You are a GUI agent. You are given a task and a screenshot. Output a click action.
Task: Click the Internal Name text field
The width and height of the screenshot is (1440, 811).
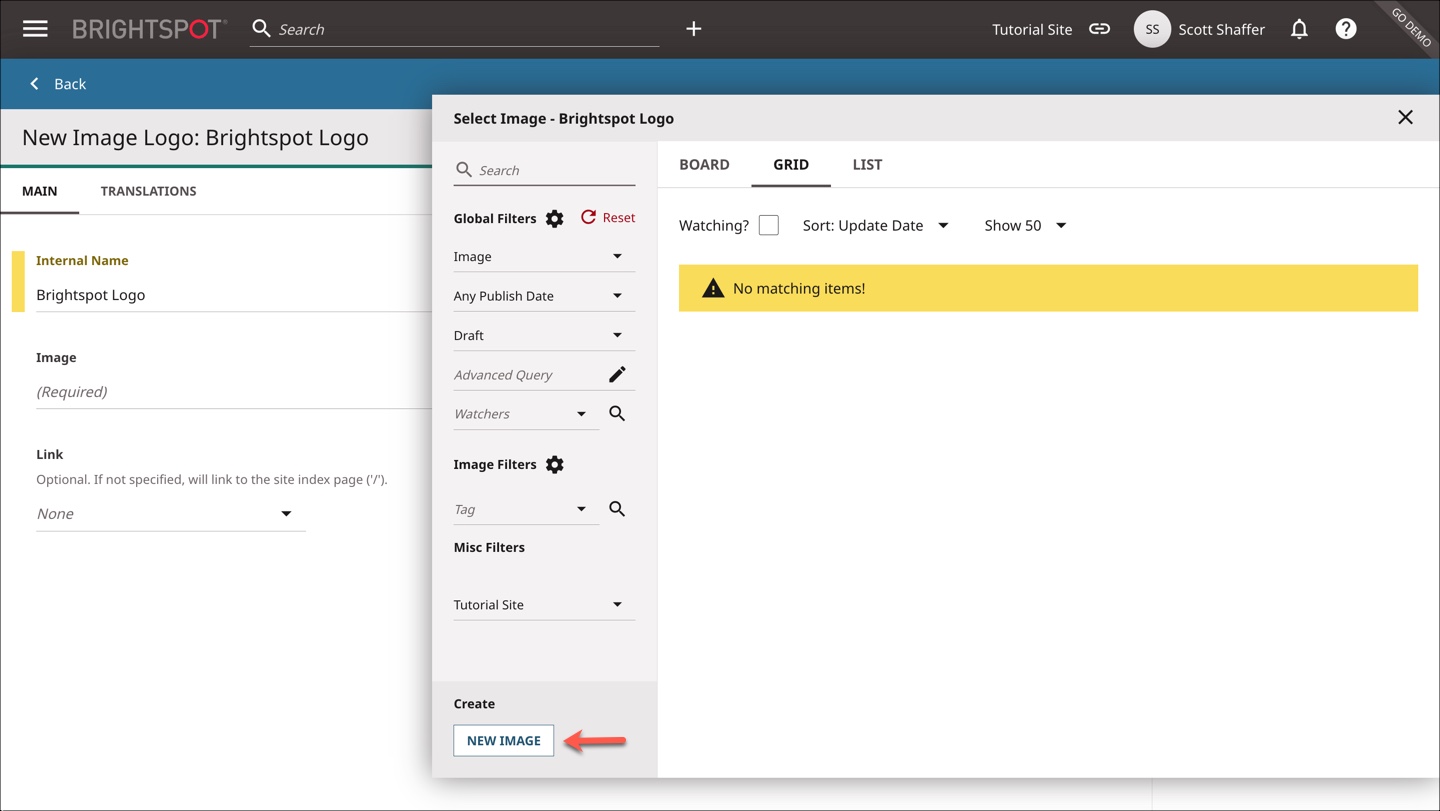pyautogui.click(x=234, y=295)
